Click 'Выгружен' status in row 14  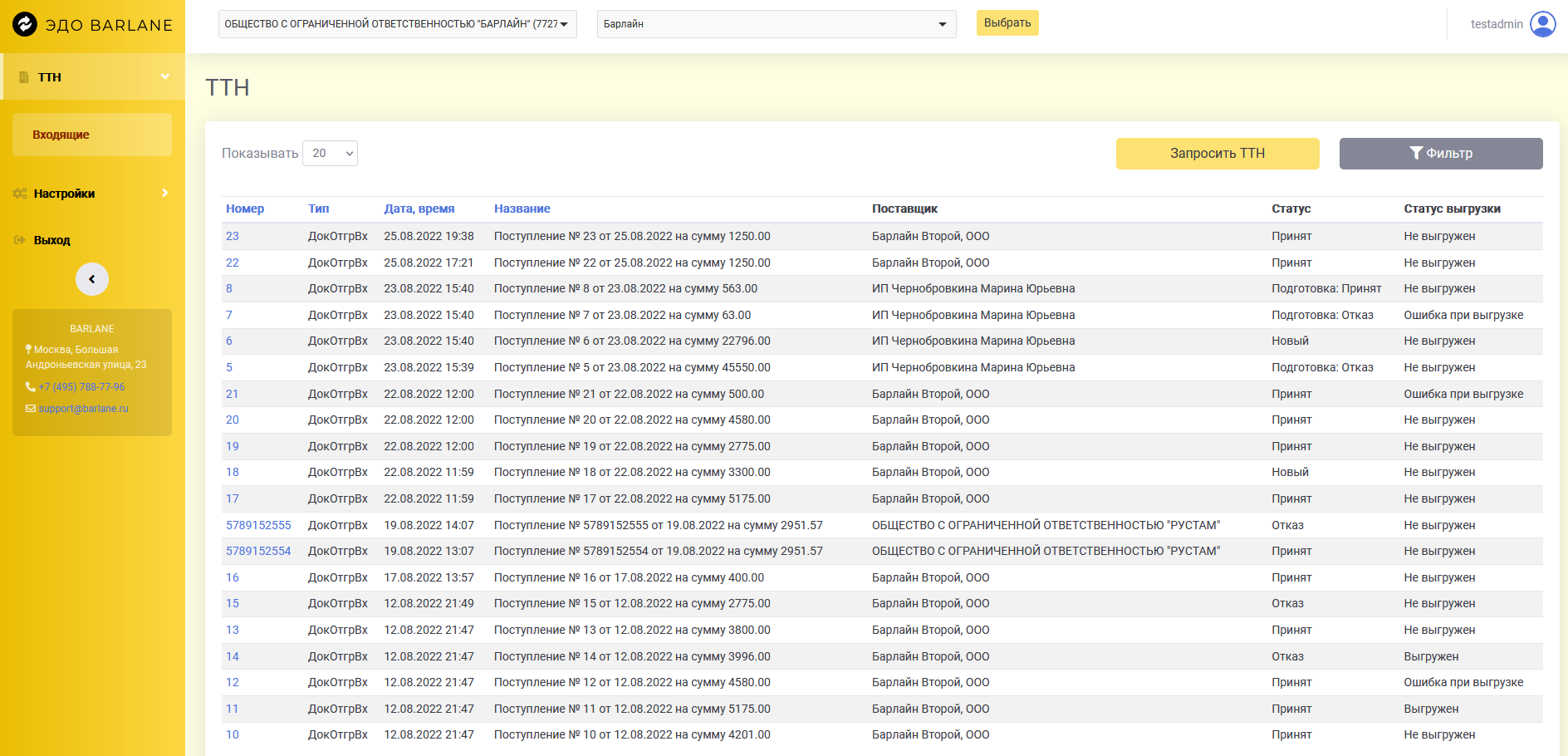pos(1431,656)
